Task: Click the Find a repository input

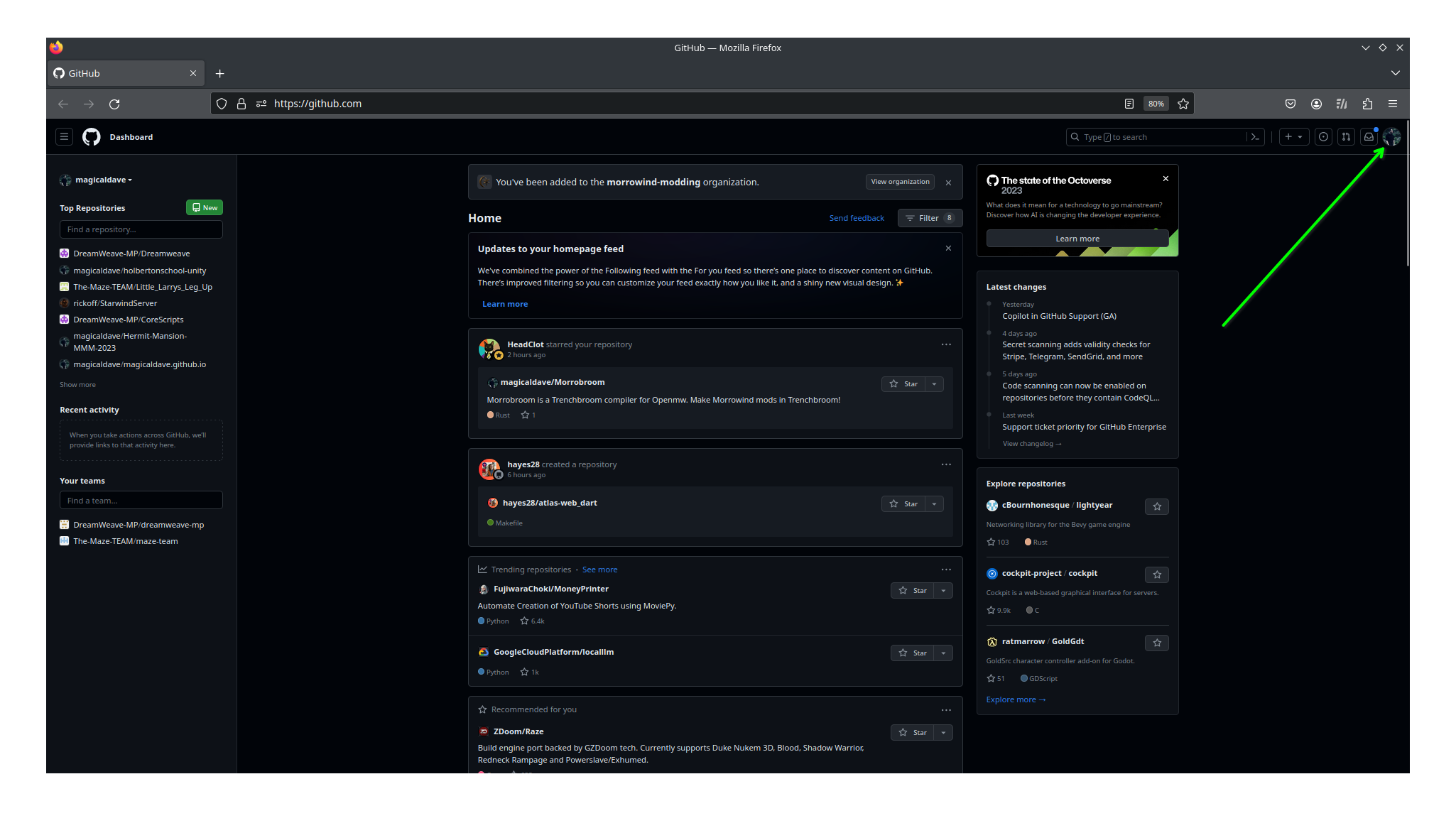Action: pyautogui.click(x=141, y=229)
